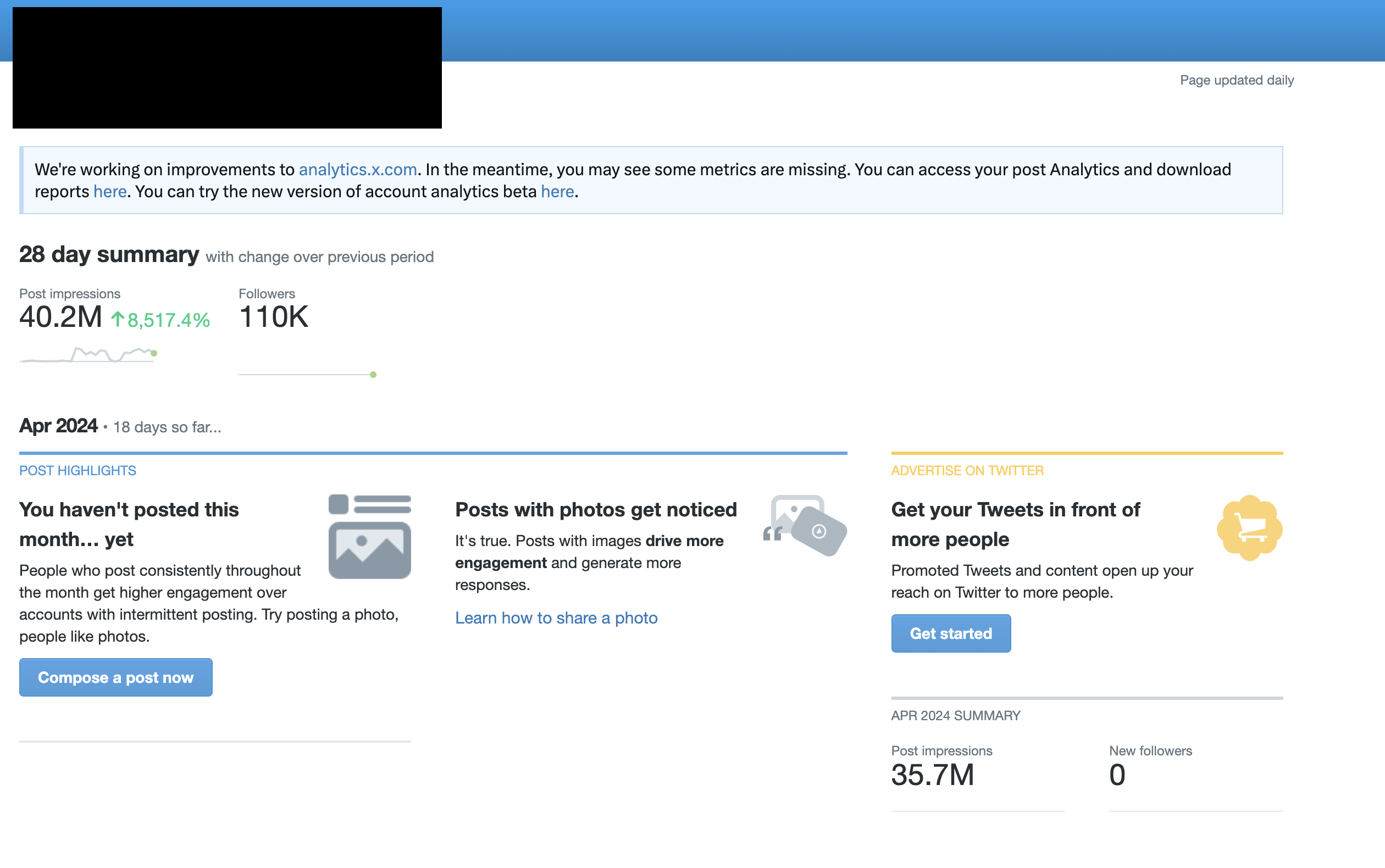Click Compose a post now button

point(115,677)
